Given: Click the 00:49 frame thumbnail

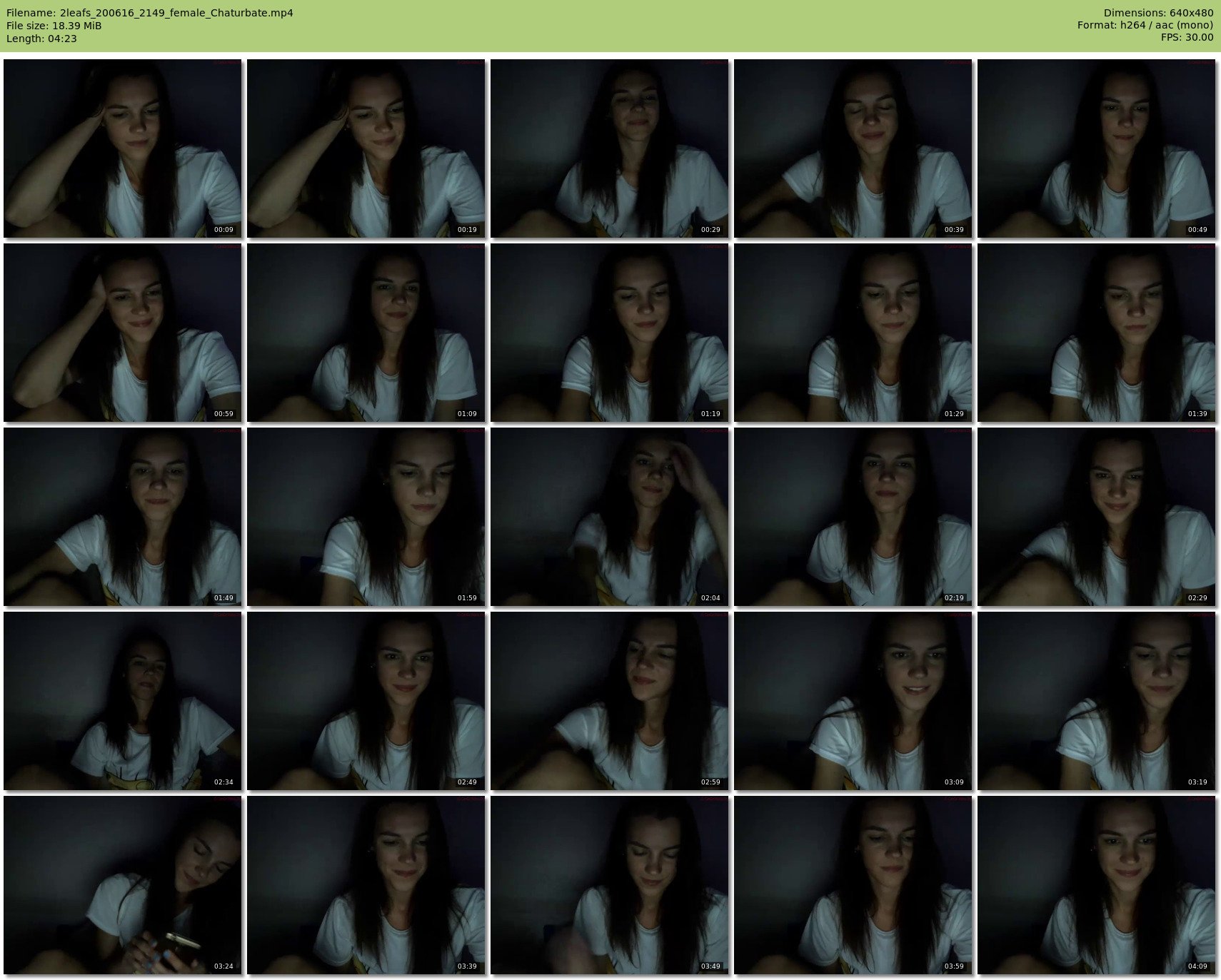Looking at the screenshot, I should 1096,148.
